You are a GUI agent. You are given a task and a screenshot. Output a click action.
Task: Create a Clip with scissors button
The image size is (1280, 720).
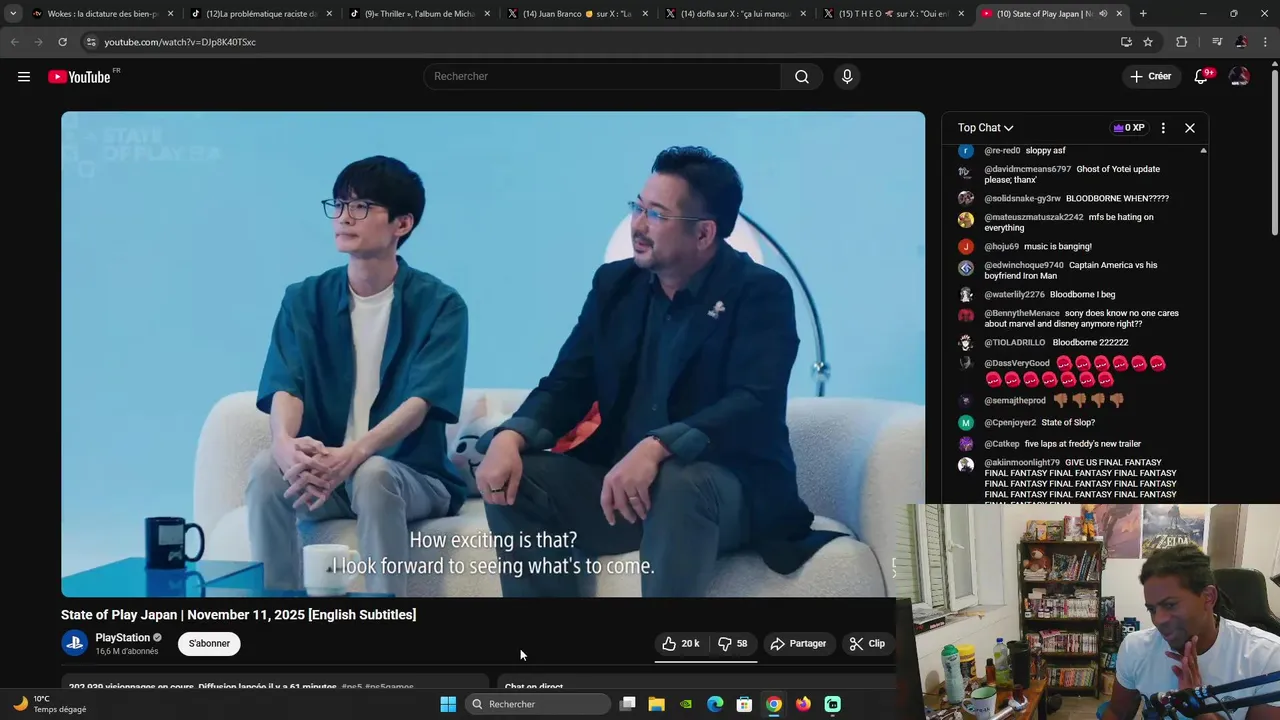867,644
